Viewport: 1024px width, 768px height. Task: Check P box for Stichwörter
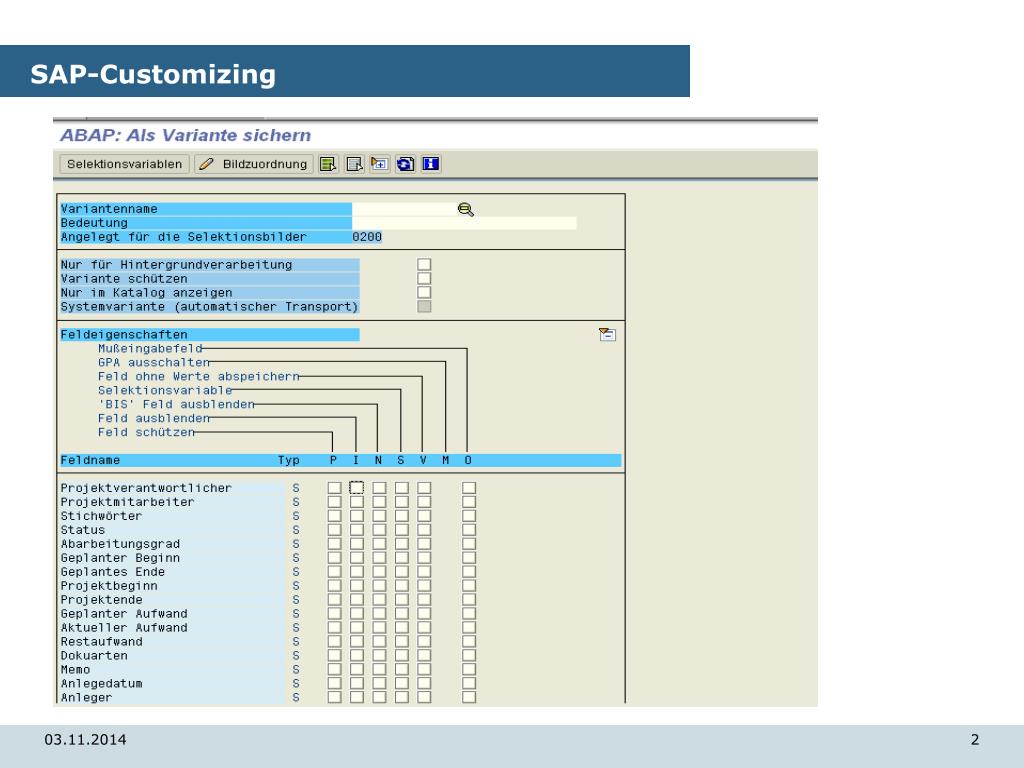(334, 516)
